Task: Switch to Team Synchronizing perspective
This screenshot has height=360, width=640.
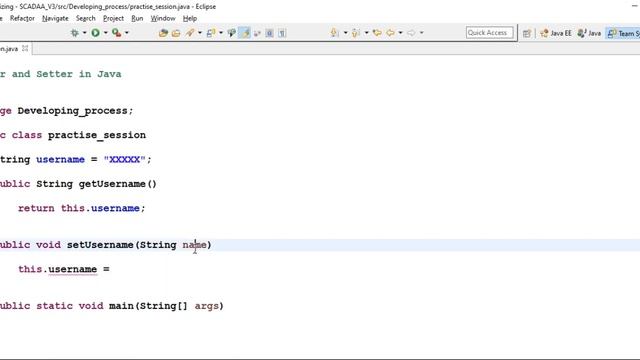Action: (x=623, y=33)
